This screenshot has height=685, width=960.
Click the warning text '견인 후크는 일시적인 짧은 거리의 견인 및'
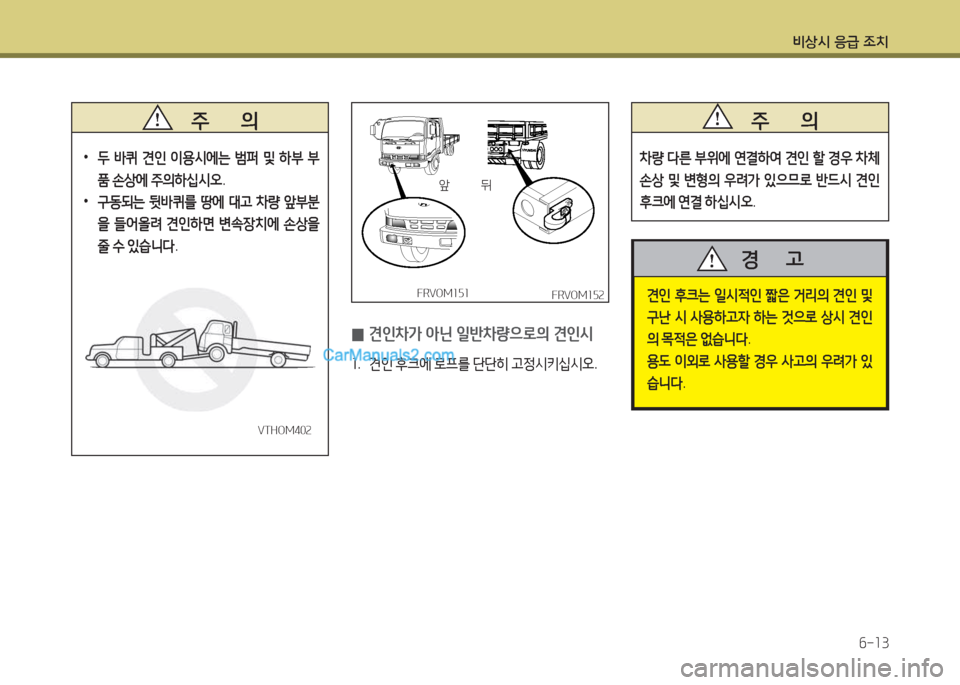coord(760,296)
